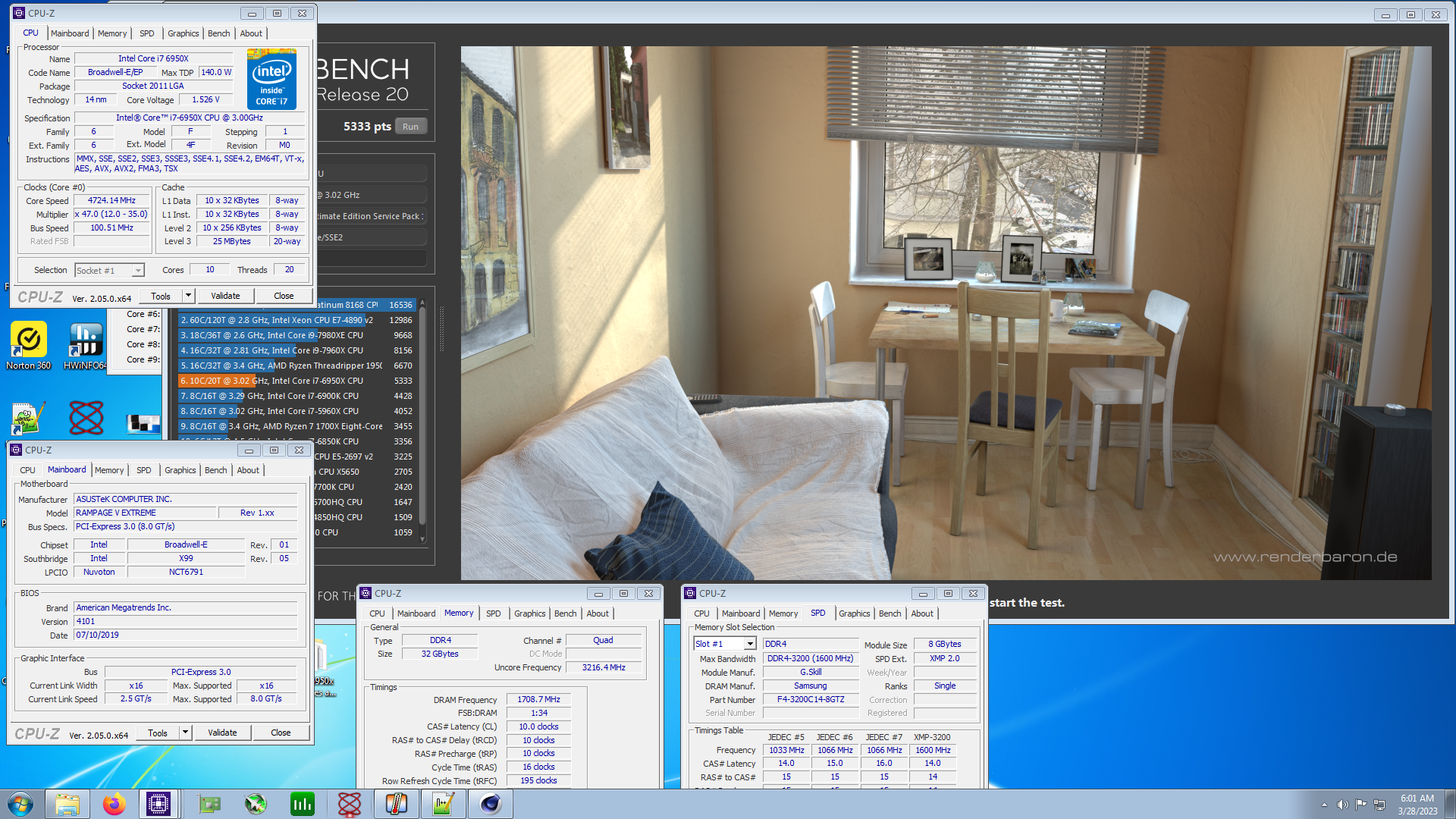The width and height of the screenshot is (1456, 819).
Task: Click the Cinebench ranking scrollbar thumb
Action: point(422,417)
